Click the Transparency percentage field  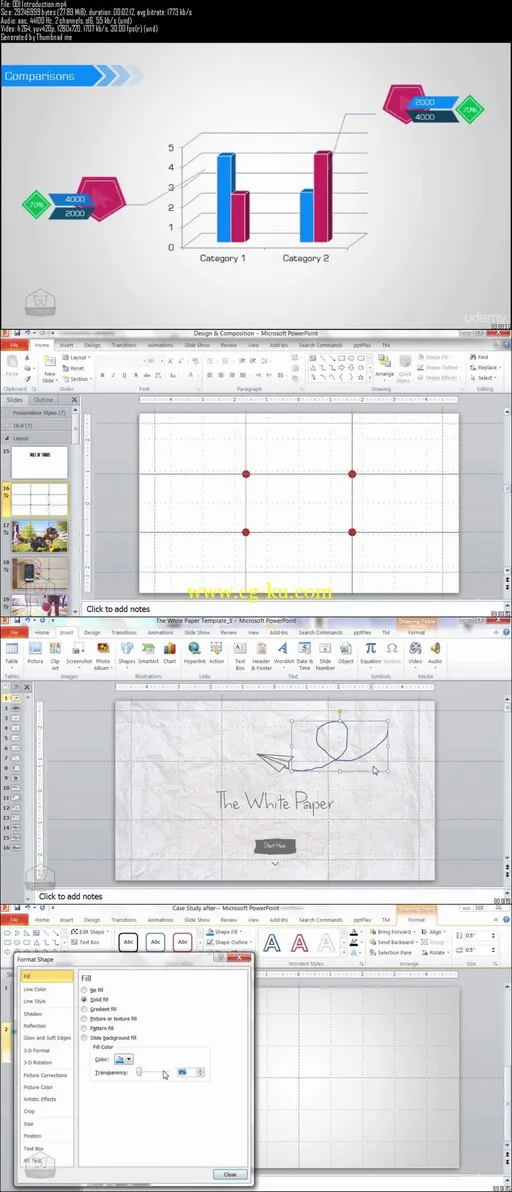click(x=186, y=1072)
